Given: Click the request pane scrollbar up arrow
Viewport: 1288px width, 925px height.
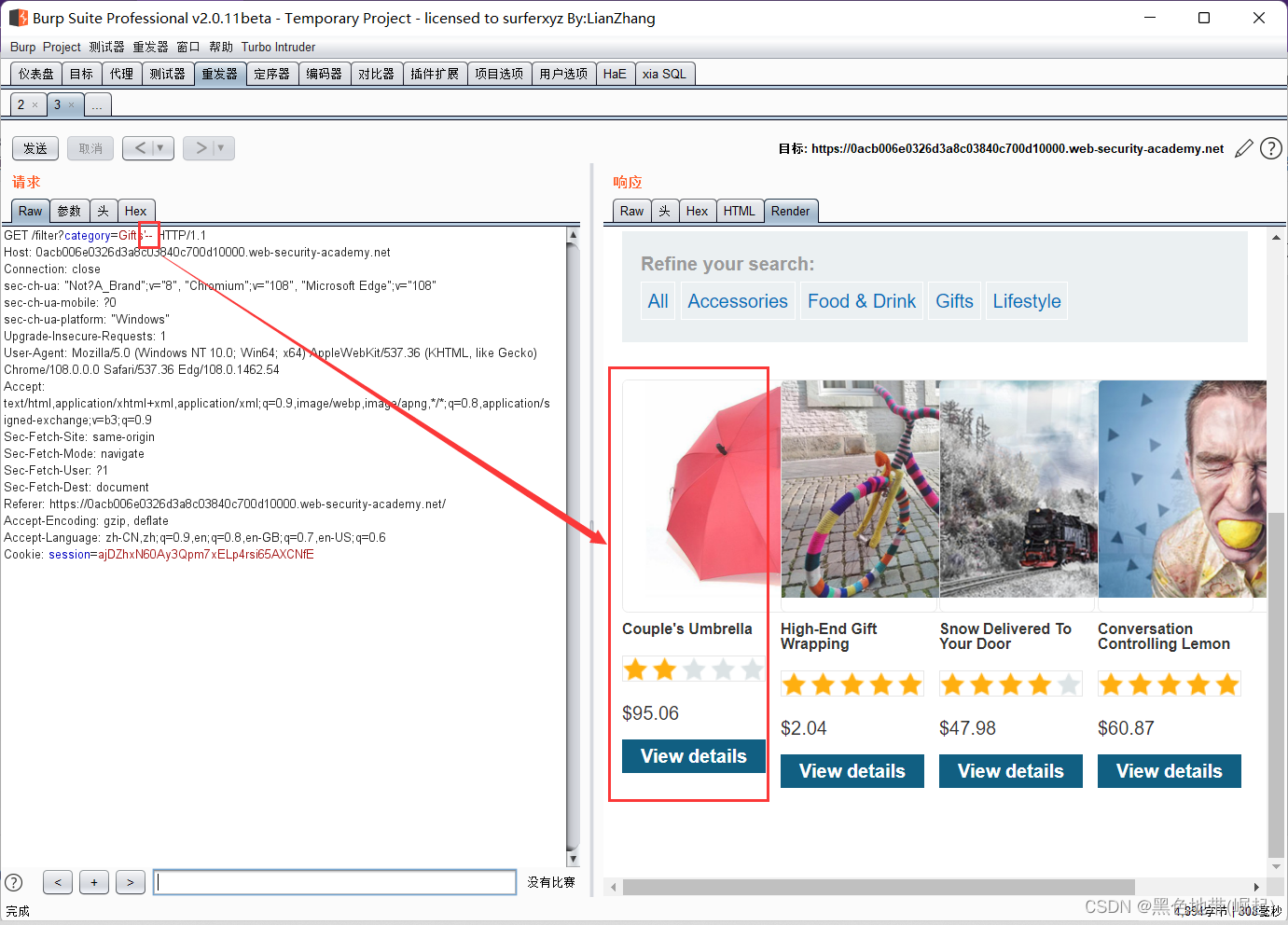Looking at the screenshot, I should point(573,235).
